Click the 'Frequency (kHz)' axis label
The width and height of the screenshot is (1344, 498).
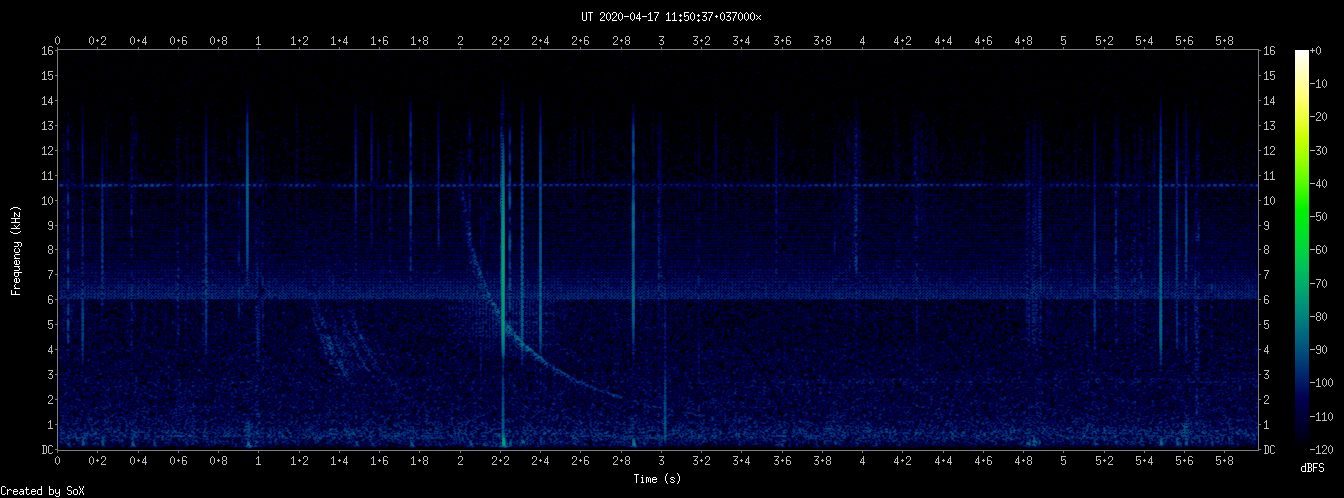pos(16,250)
